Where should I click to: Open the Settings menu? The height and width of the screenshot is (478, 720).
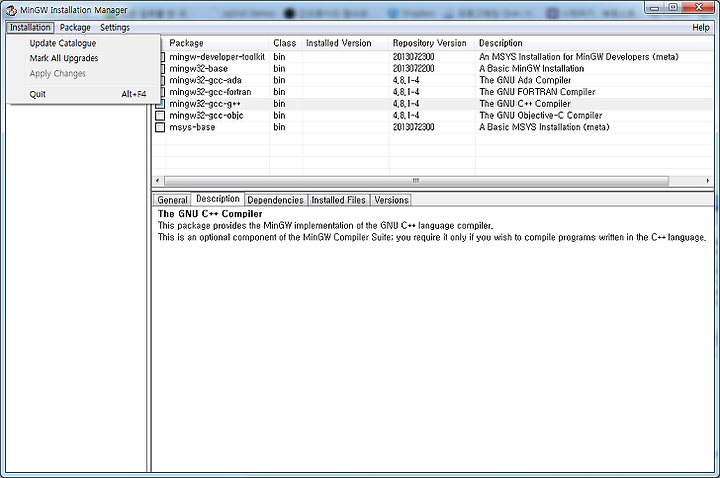pyautogui.click(x=115, y=28)
